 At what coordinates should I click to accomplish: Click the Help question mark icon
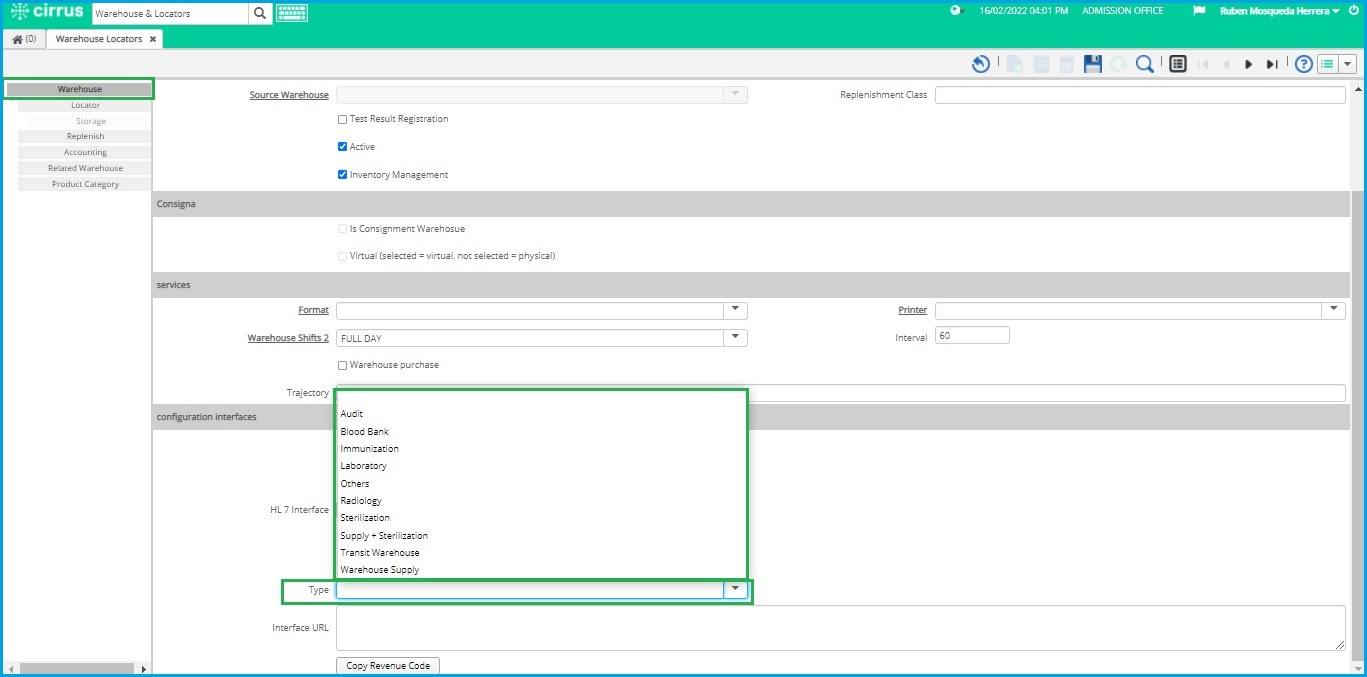click(1302, 63)
